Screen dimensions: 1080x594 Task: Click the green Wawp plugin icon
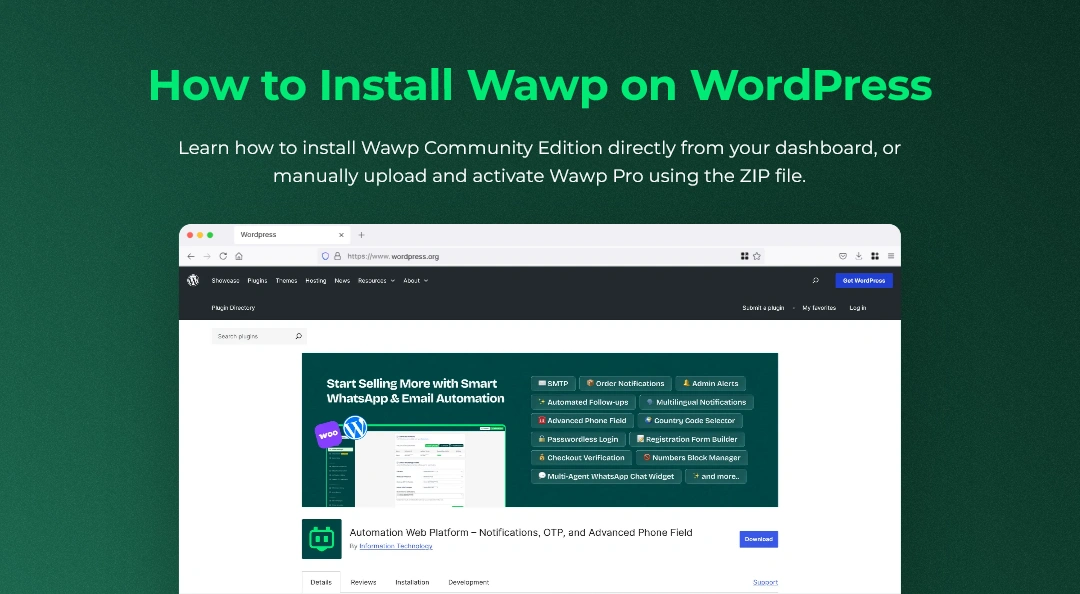pos(322,539)
